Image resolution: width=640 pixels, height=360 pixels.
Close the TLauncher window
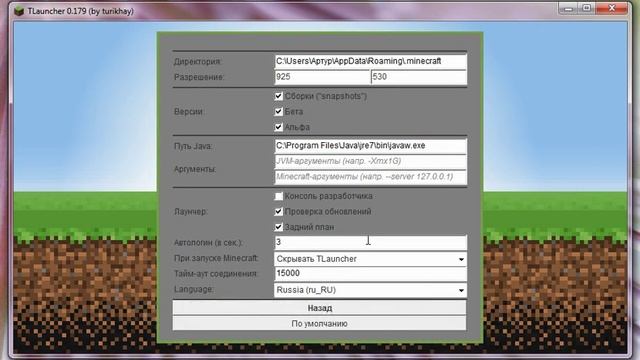(x=611, y=8)
